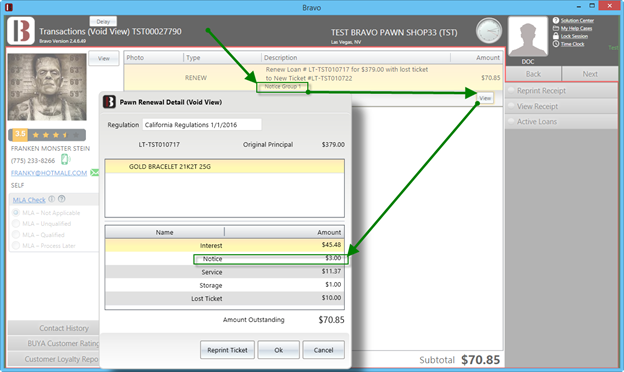The image size is (624, 372).
Task: Select the Storage fee row
Action: click(x=224, y=285)
